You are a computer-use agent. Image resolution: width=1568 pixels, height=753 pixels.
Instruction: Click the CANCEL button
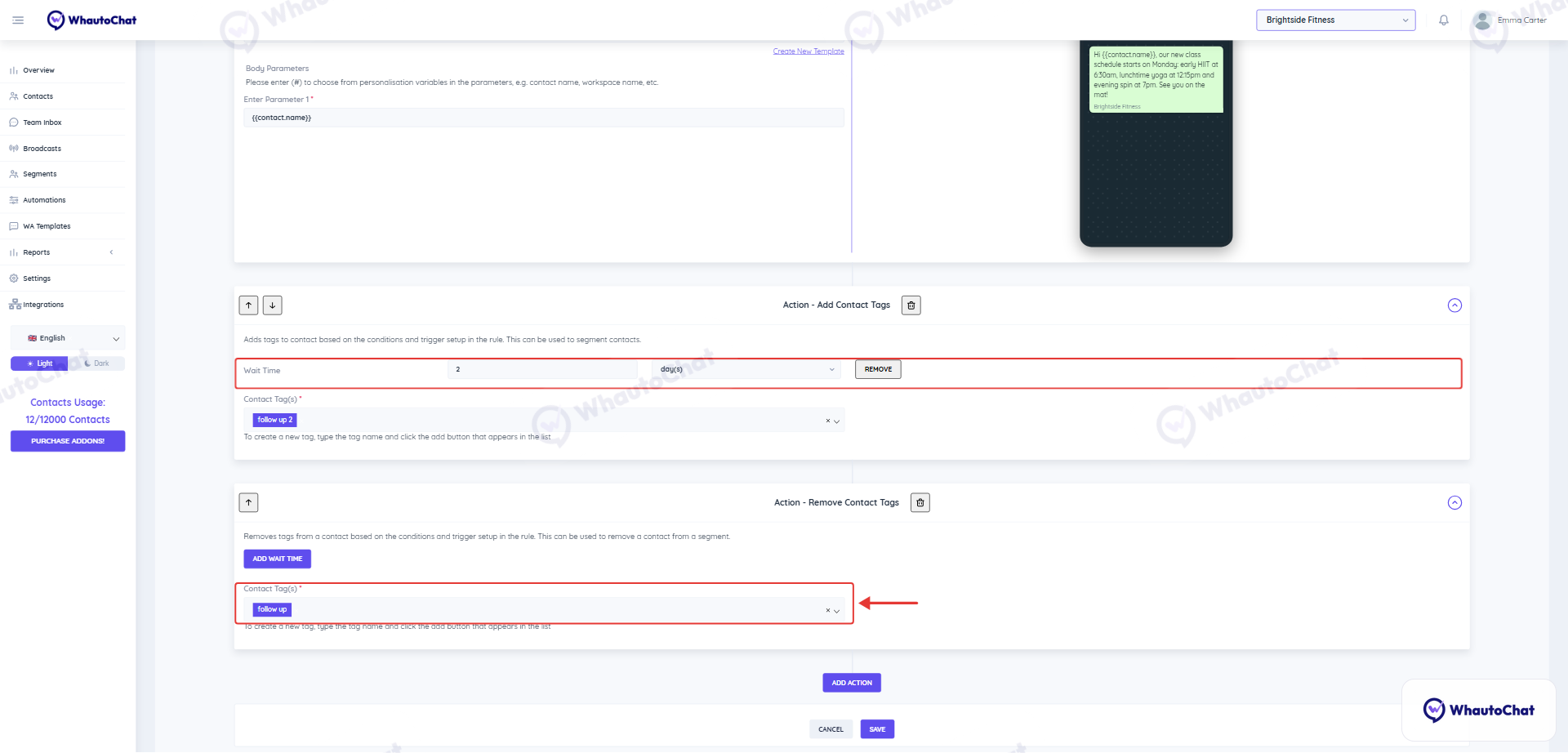coord(831,729)
